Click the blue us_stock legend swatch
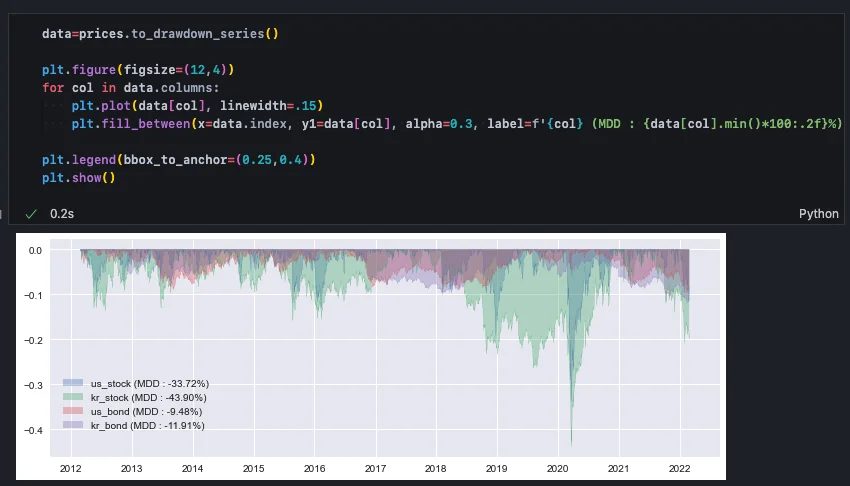Viewport: 850px width, 486px height. pos(73,383)
